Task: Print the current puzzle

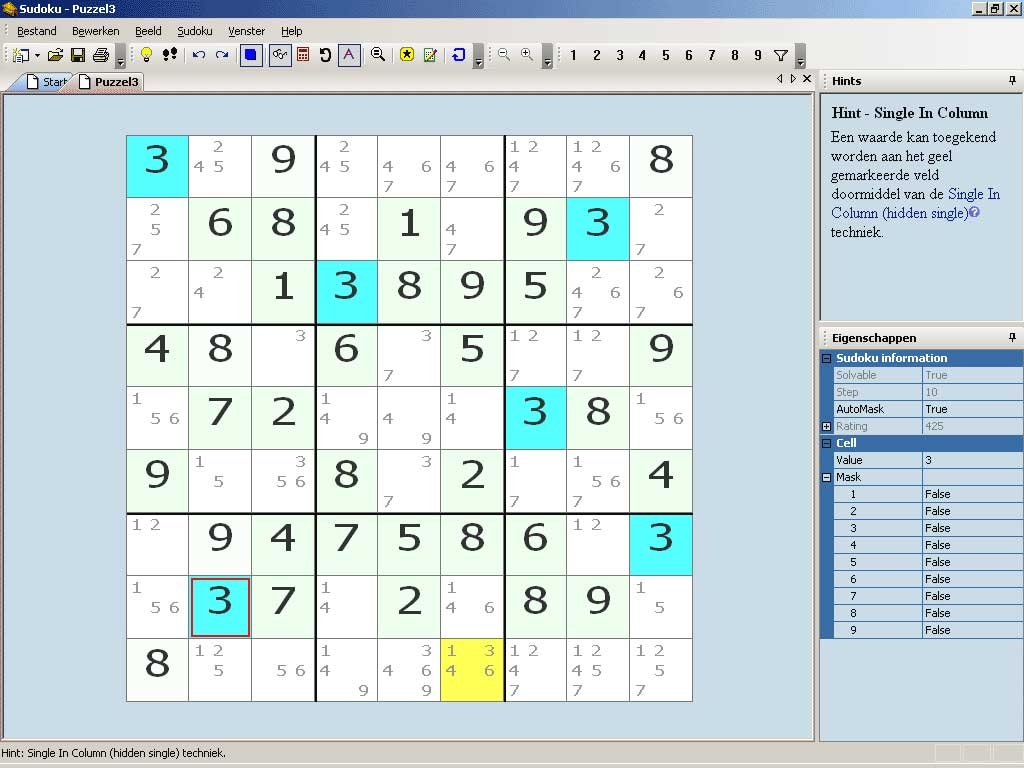Action: [x=100, y=55]
